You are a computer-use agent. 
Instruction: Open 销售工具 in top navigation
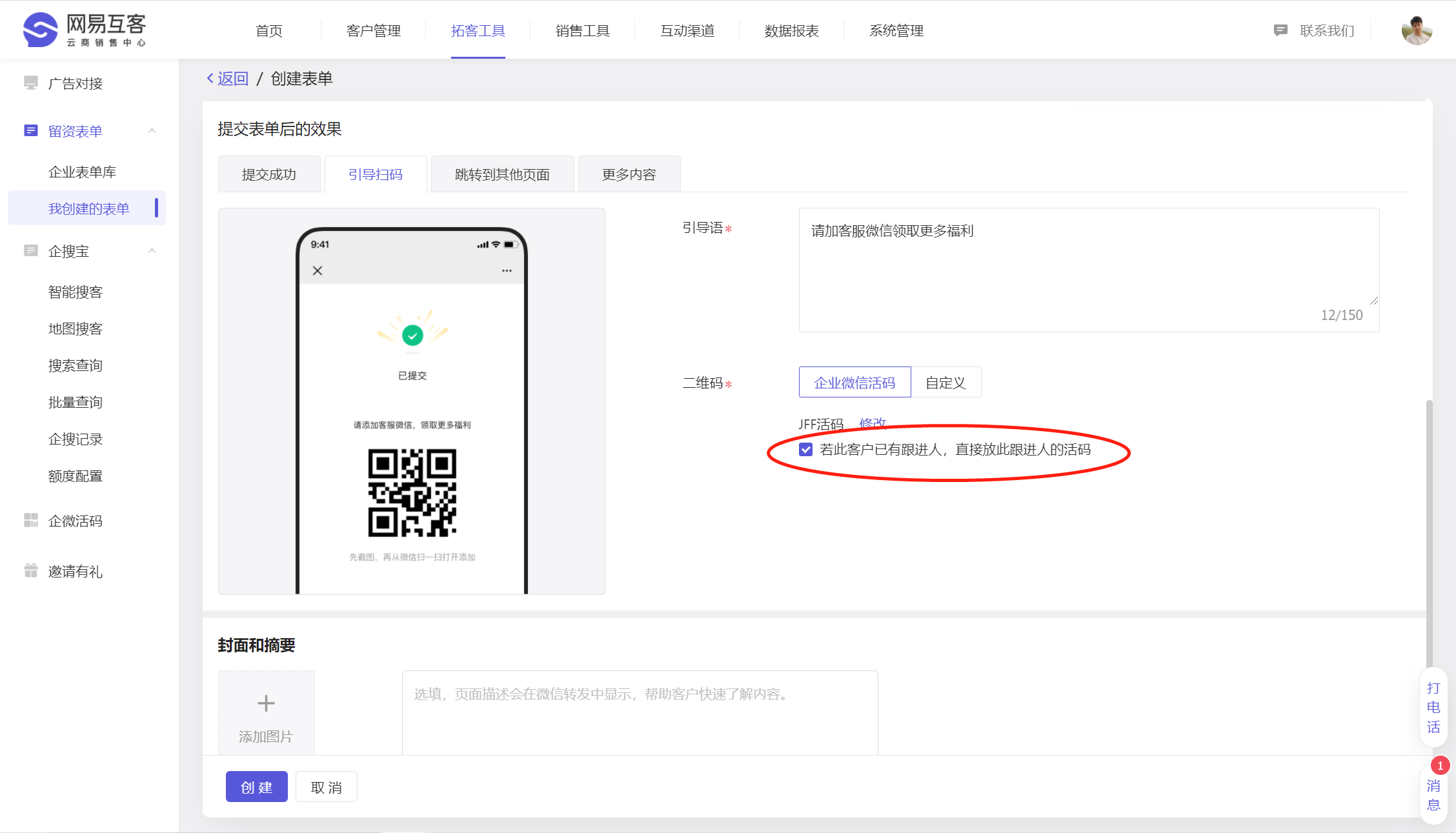[583, 30]
